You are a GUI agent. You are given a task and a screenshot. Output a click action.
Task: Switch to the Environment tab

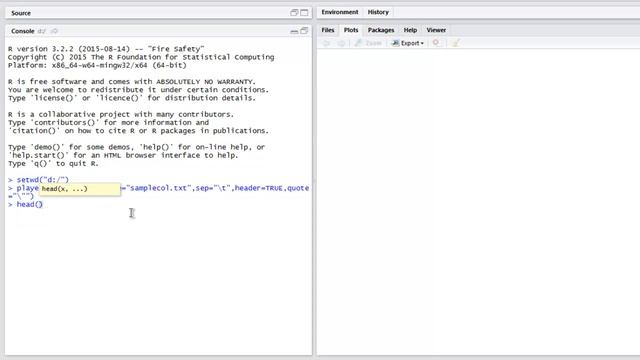click(340, 12)
